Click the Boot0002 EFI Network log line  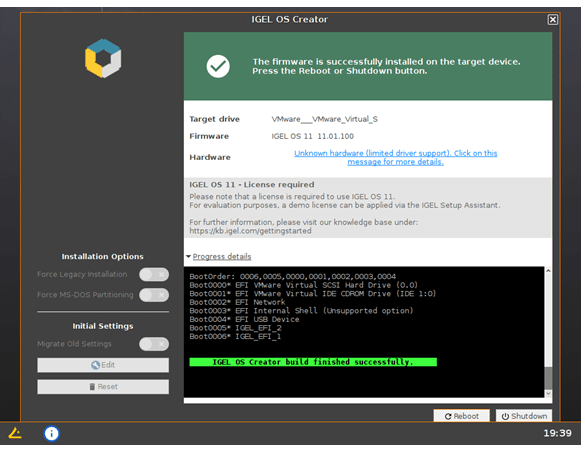pos(237,302)
